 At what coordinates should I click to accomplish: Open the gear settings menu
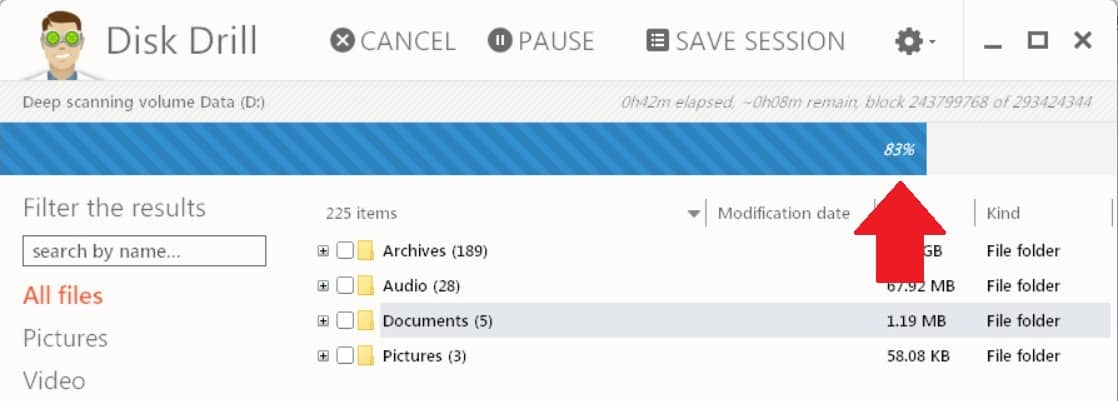[x=915, y=41]
